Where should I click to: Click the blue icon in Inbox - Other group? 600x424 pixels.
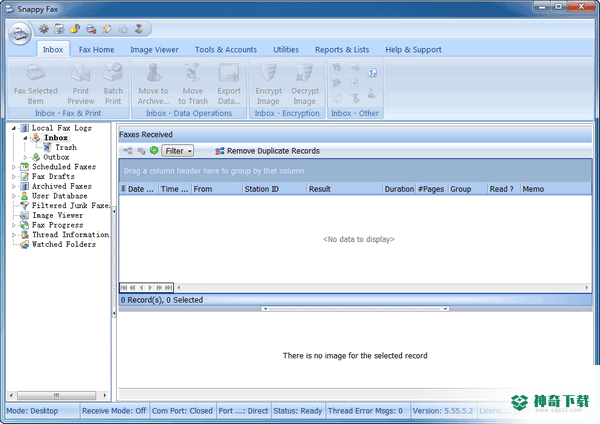[x=372, y=73]
